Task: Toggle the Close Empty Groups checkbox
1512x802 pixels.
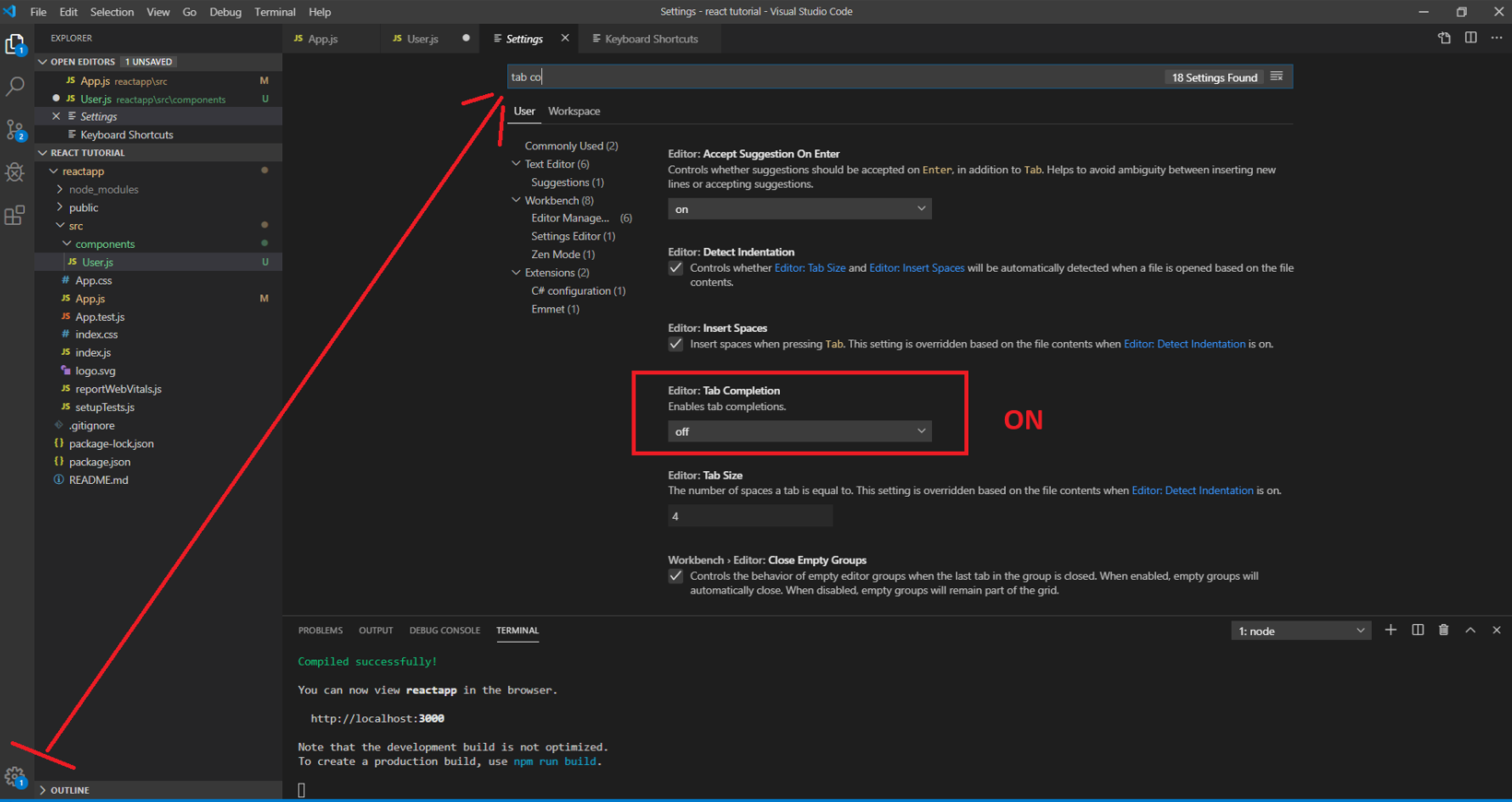Action: tap(676, 576)
